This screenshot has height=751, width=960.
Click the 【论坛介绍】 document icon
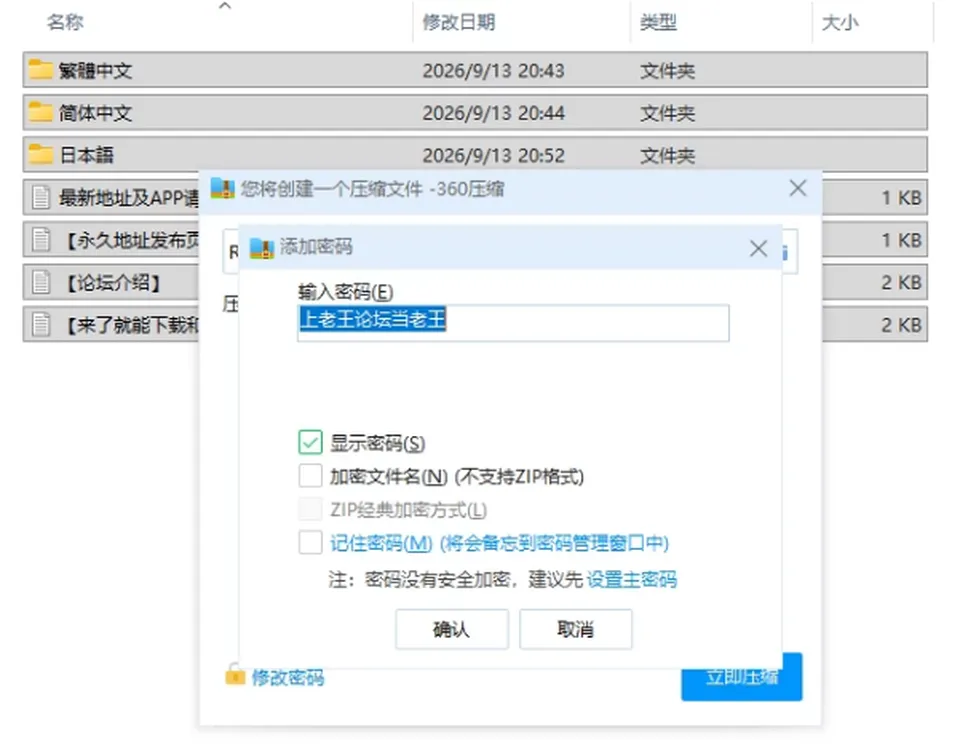(41, 282)
